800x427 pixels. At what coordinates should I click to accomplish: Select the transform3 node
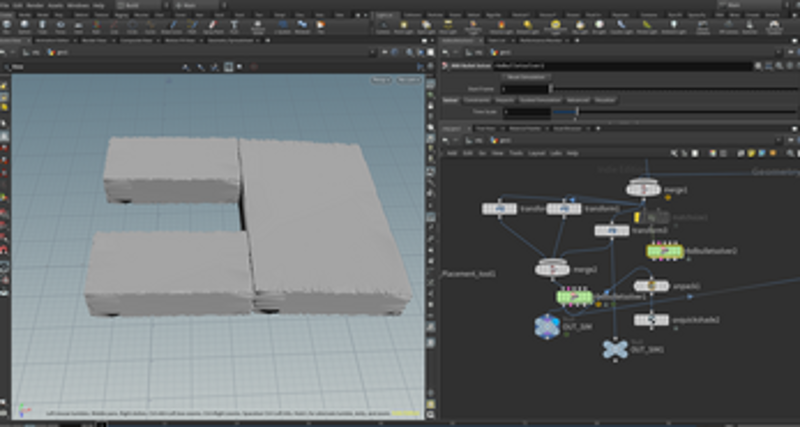coord(611,230)
